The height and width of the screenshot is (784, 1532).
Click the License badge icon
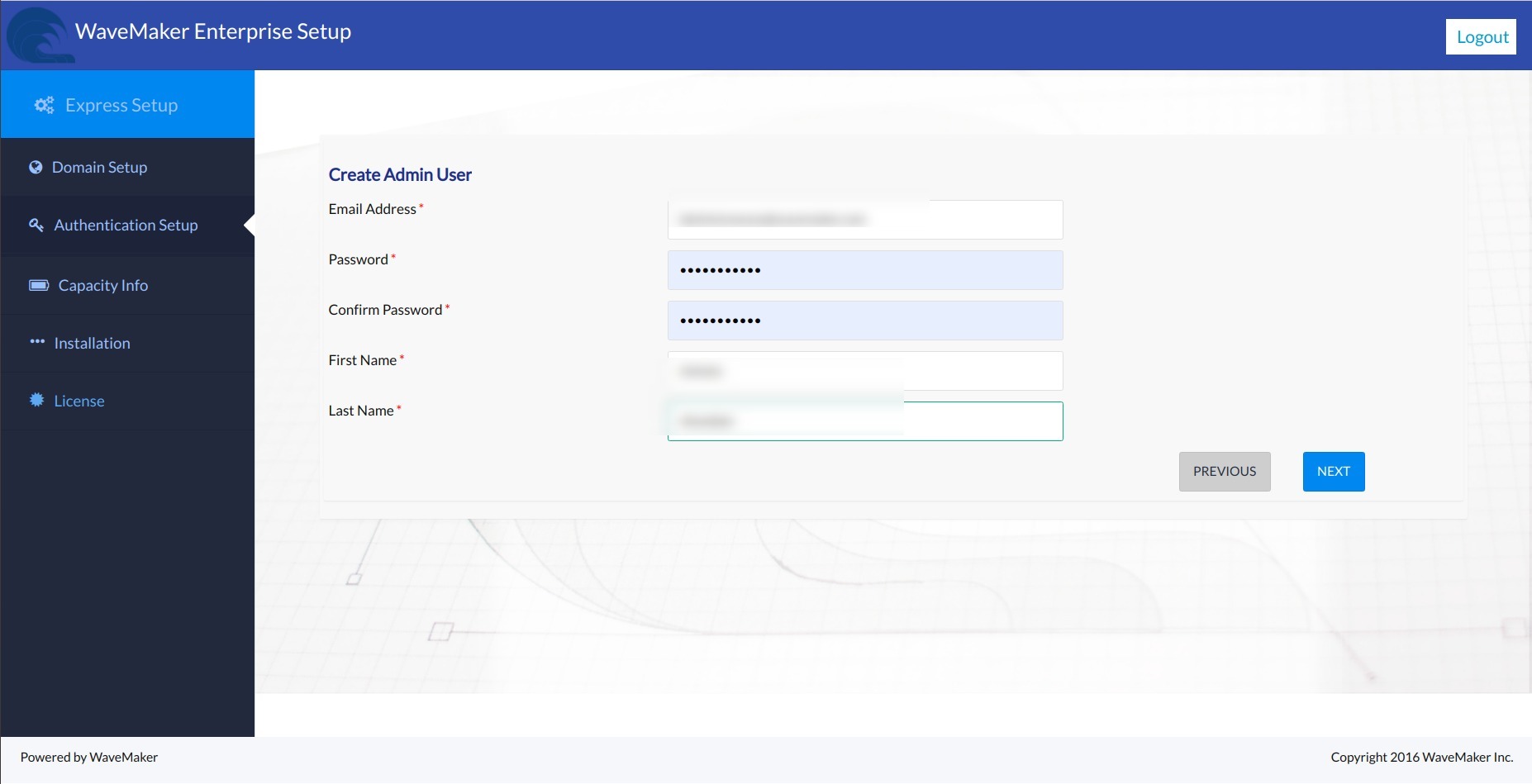click(x=37, y=400)
